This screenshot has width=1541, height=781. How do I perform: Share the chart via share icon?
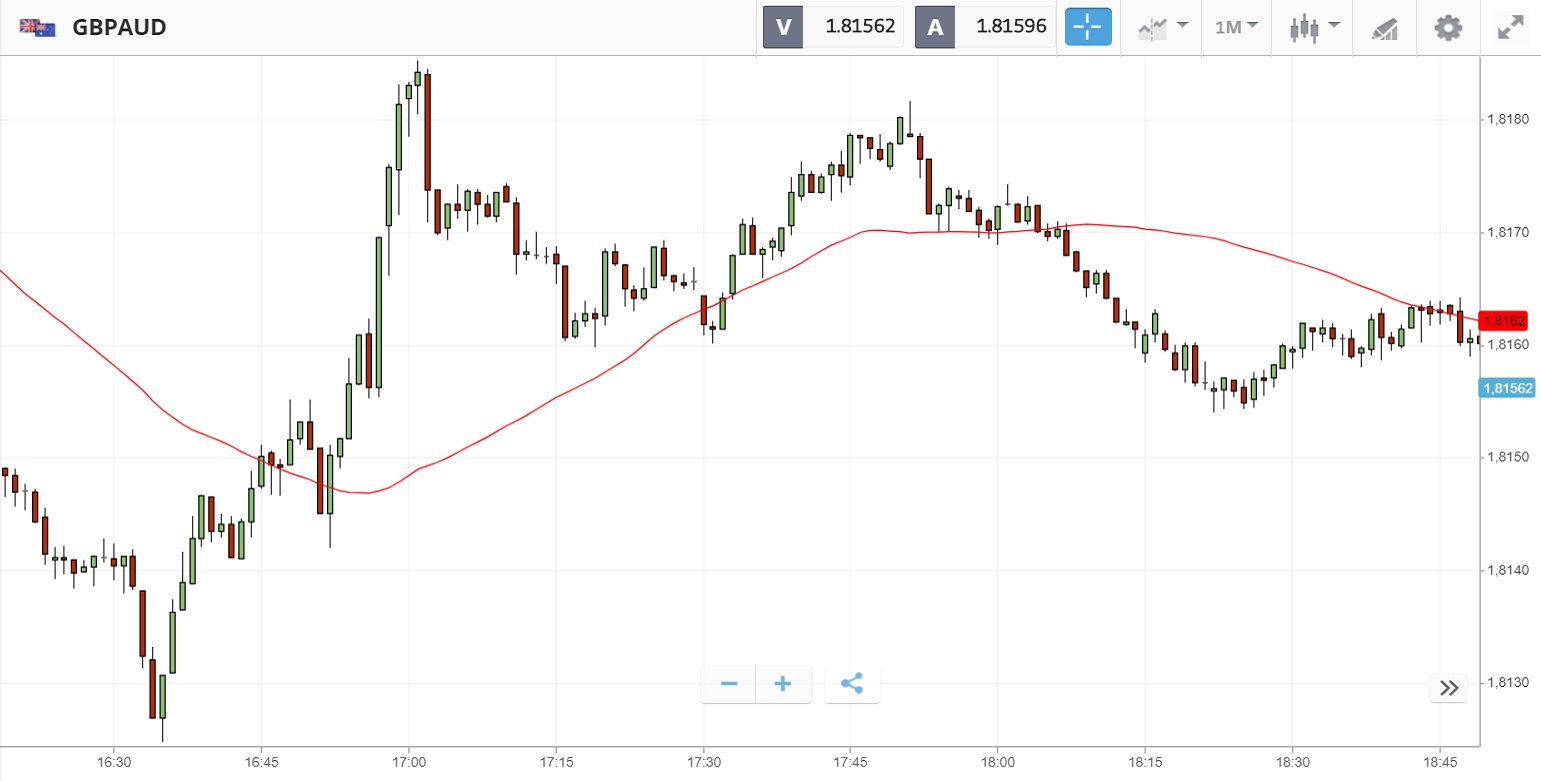(852, 684)
